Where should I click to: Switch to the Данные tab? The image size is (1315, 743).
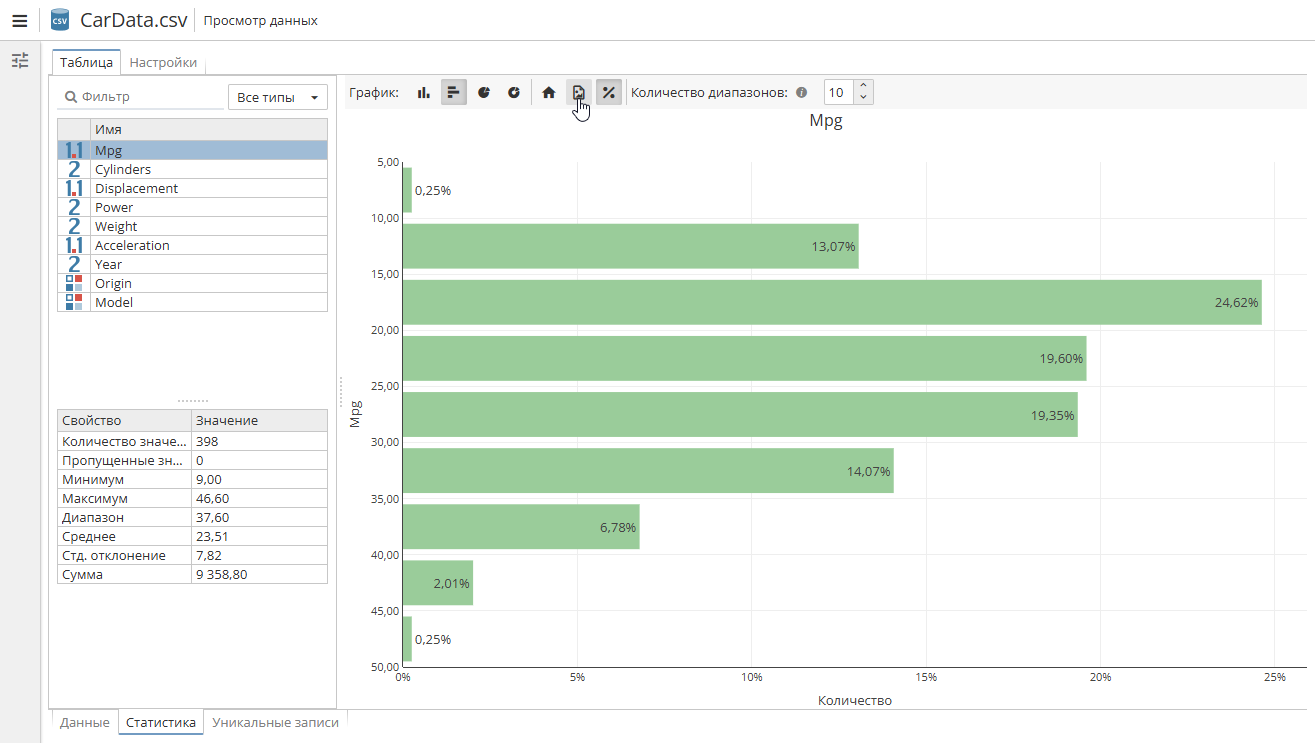pyautogui.click(x=84, y=721)
